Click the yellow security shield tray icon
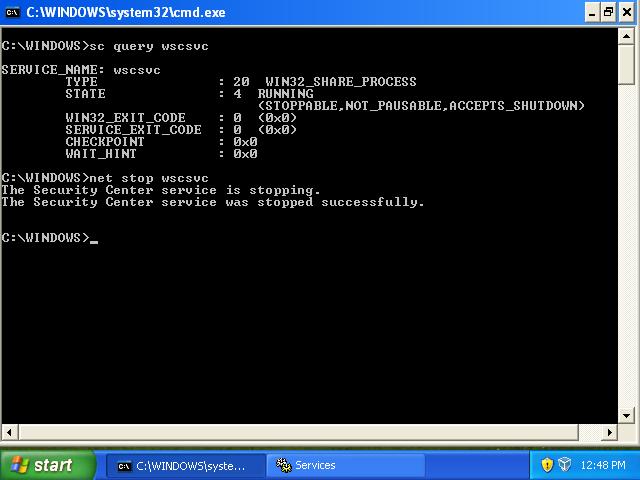 (x=547, y=464)
